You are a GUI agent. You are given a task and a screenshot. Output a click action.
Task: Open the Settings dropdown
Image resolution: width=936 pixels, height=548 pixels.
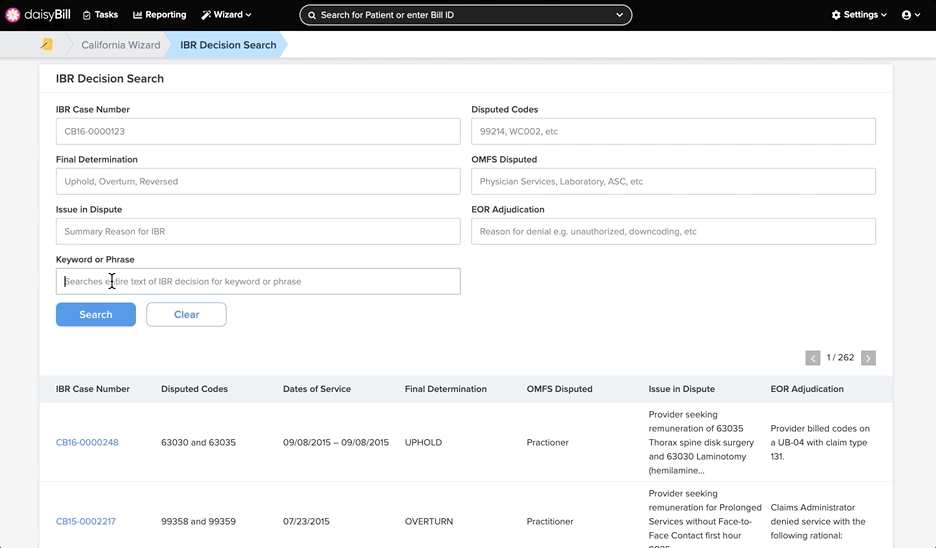[x=859, y=15]
